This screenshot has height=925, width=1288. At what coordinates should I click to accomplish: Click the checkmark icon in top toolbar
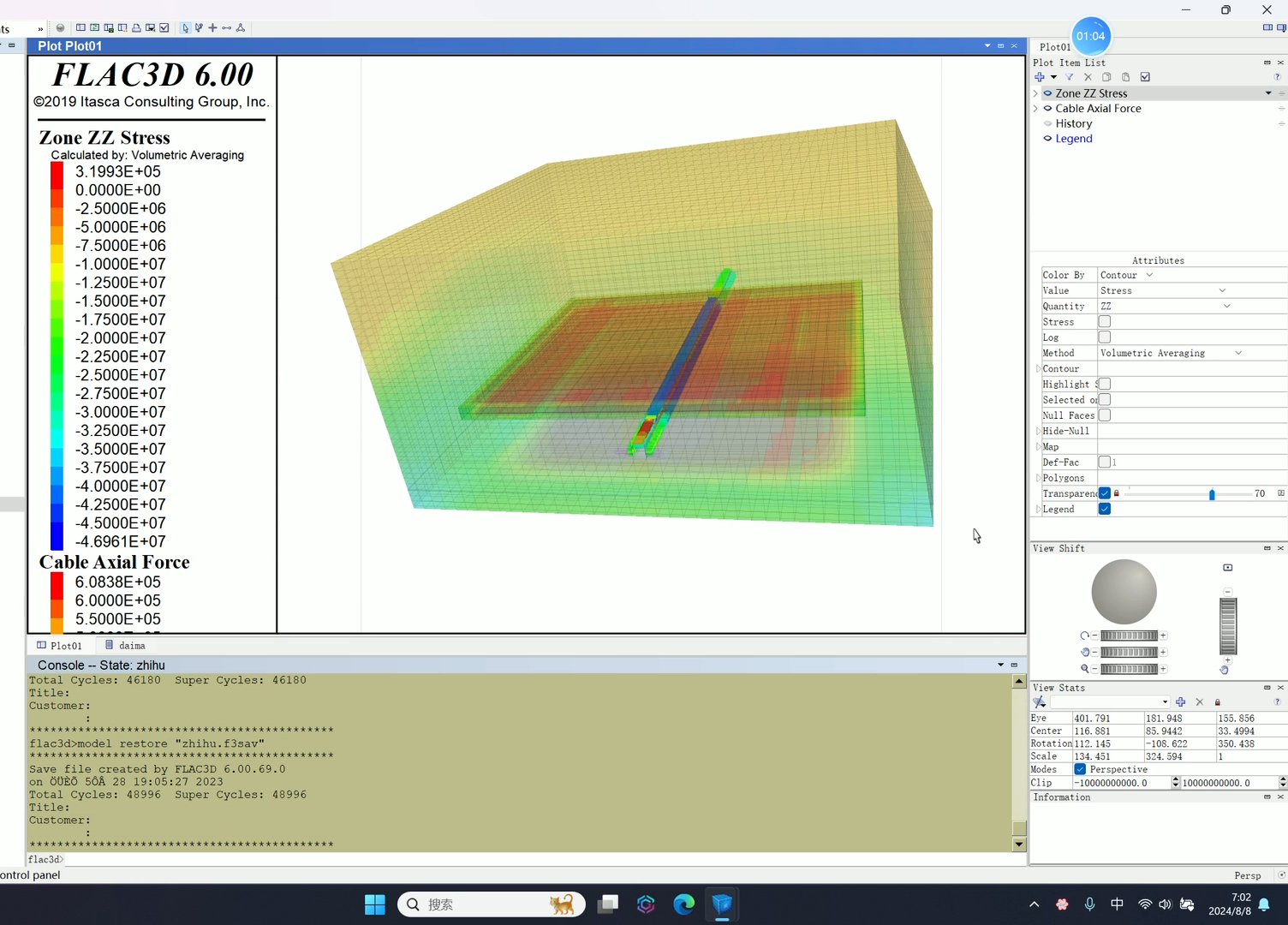[x=164, y=28]
